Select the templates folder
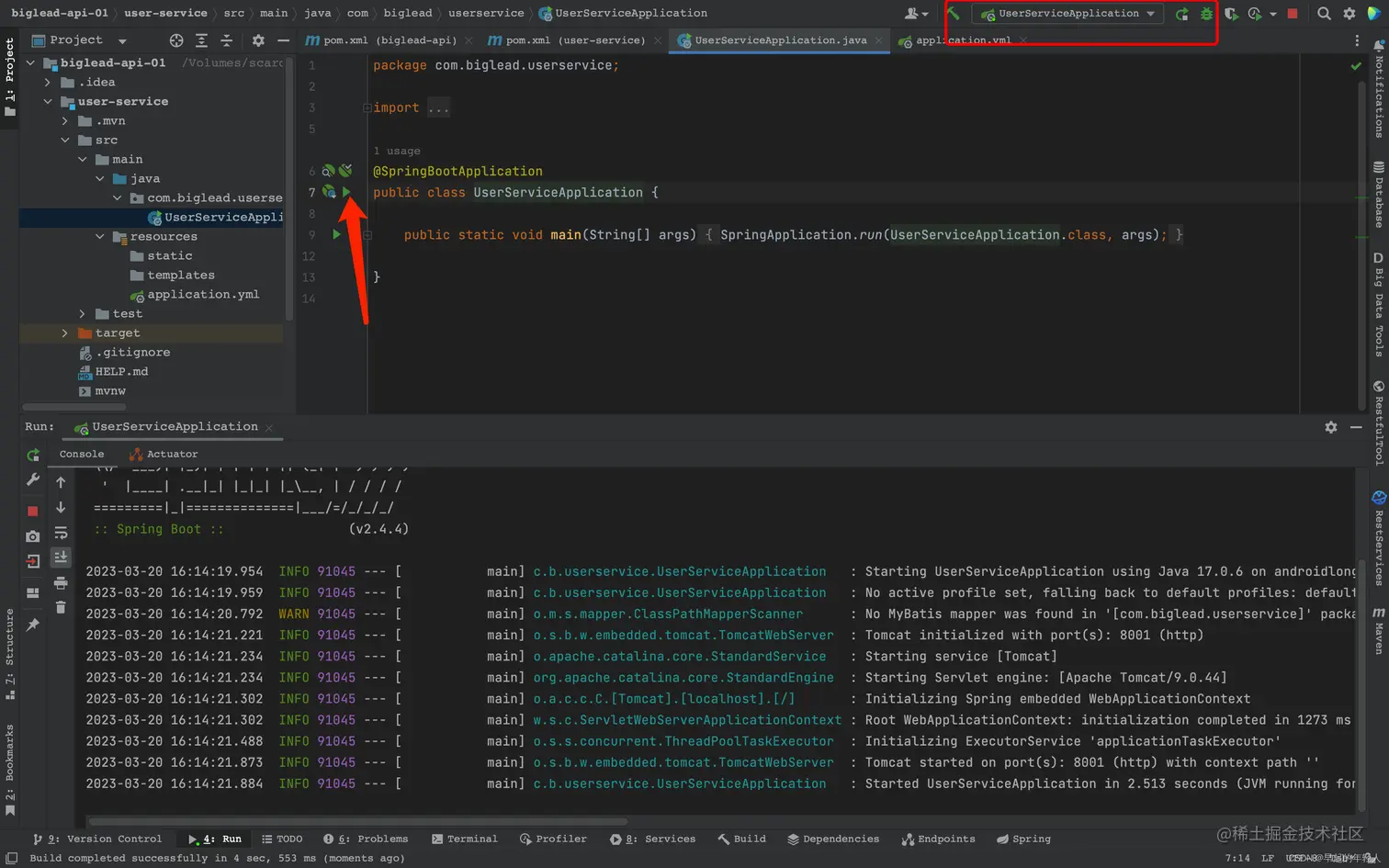Image resolution: width=1389 pixels, height=868 pixels. pos(173,275)
